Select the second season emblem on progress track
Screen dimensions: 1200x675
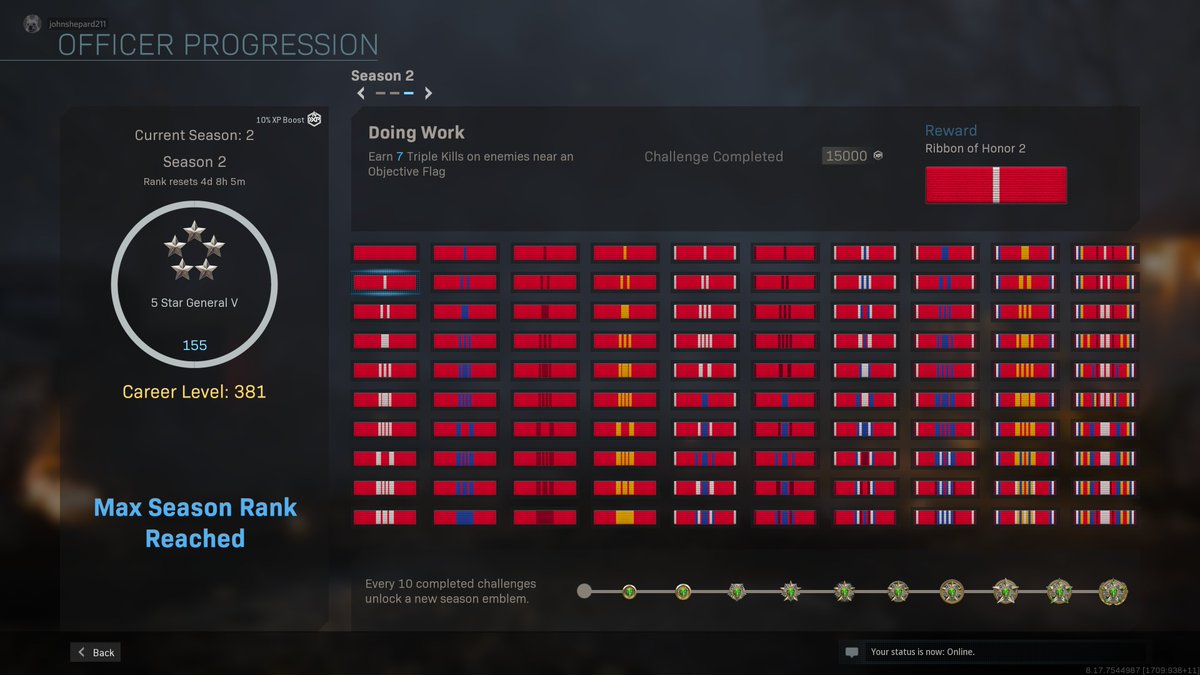click(x=683, y=591)
